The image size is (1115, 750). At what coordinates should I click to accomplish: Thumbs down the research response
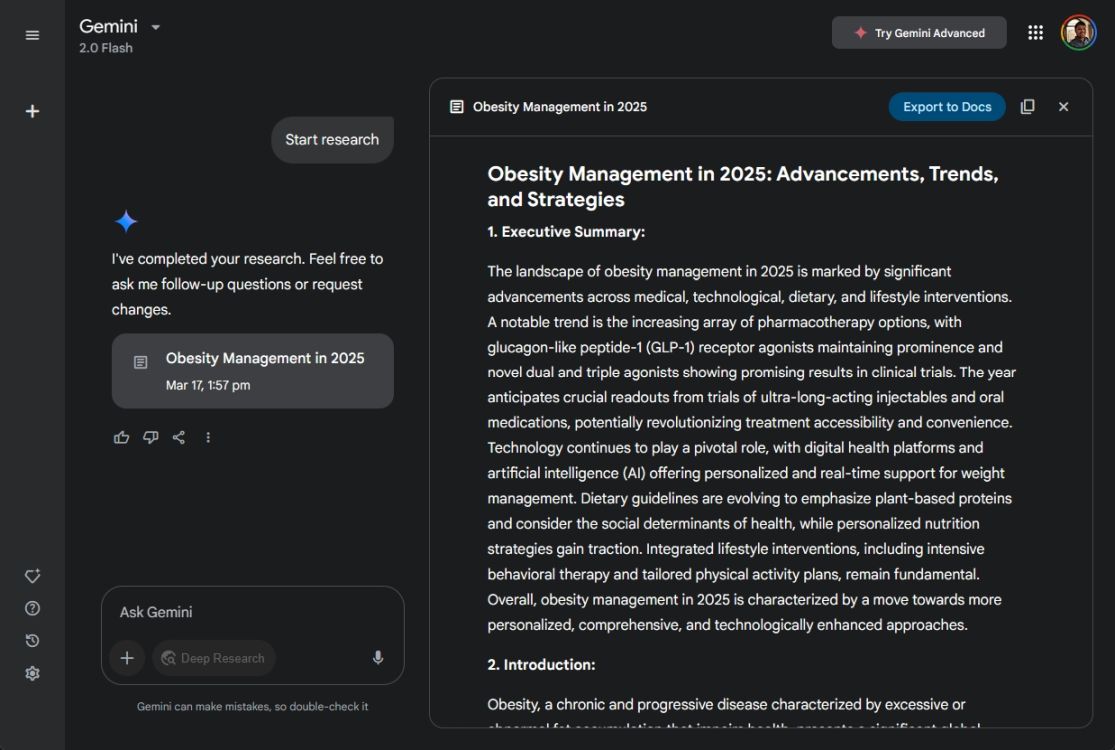pos(150,437)
